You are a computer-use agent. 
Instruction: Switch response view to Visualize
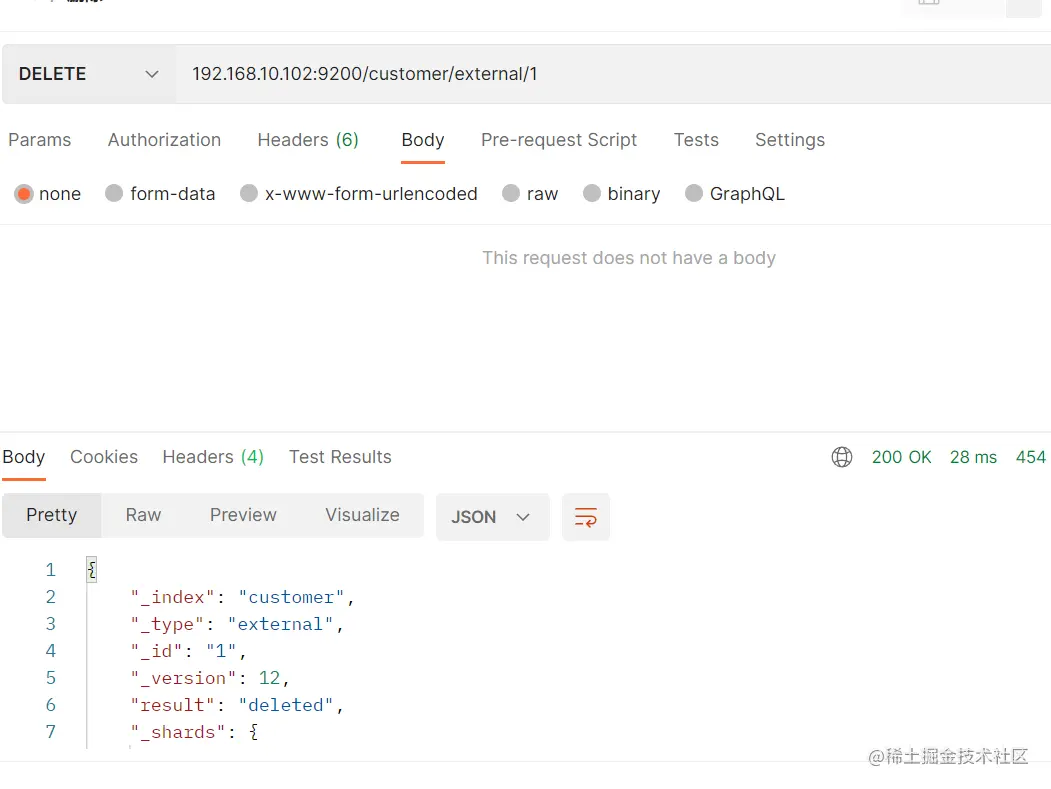(363, 515)
